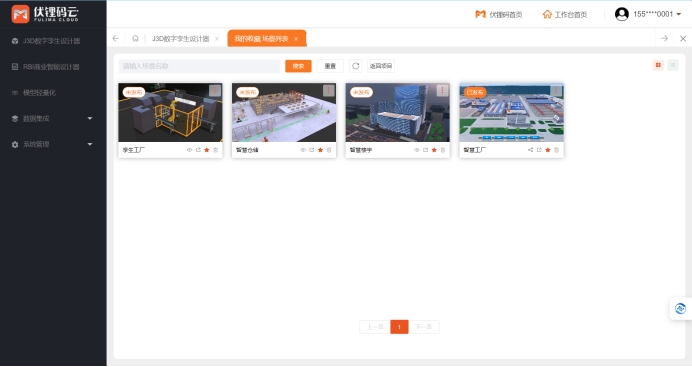Open the edit icon on 孪生工厂 card
692x367 pixels.
(198, 150)
